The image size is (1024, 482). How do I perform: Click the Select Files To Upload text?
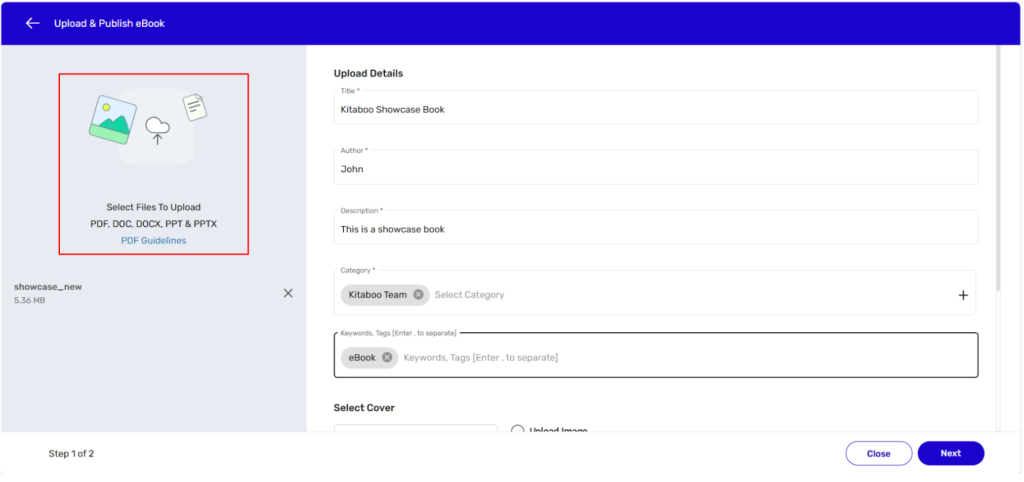(x=153, y=207)
